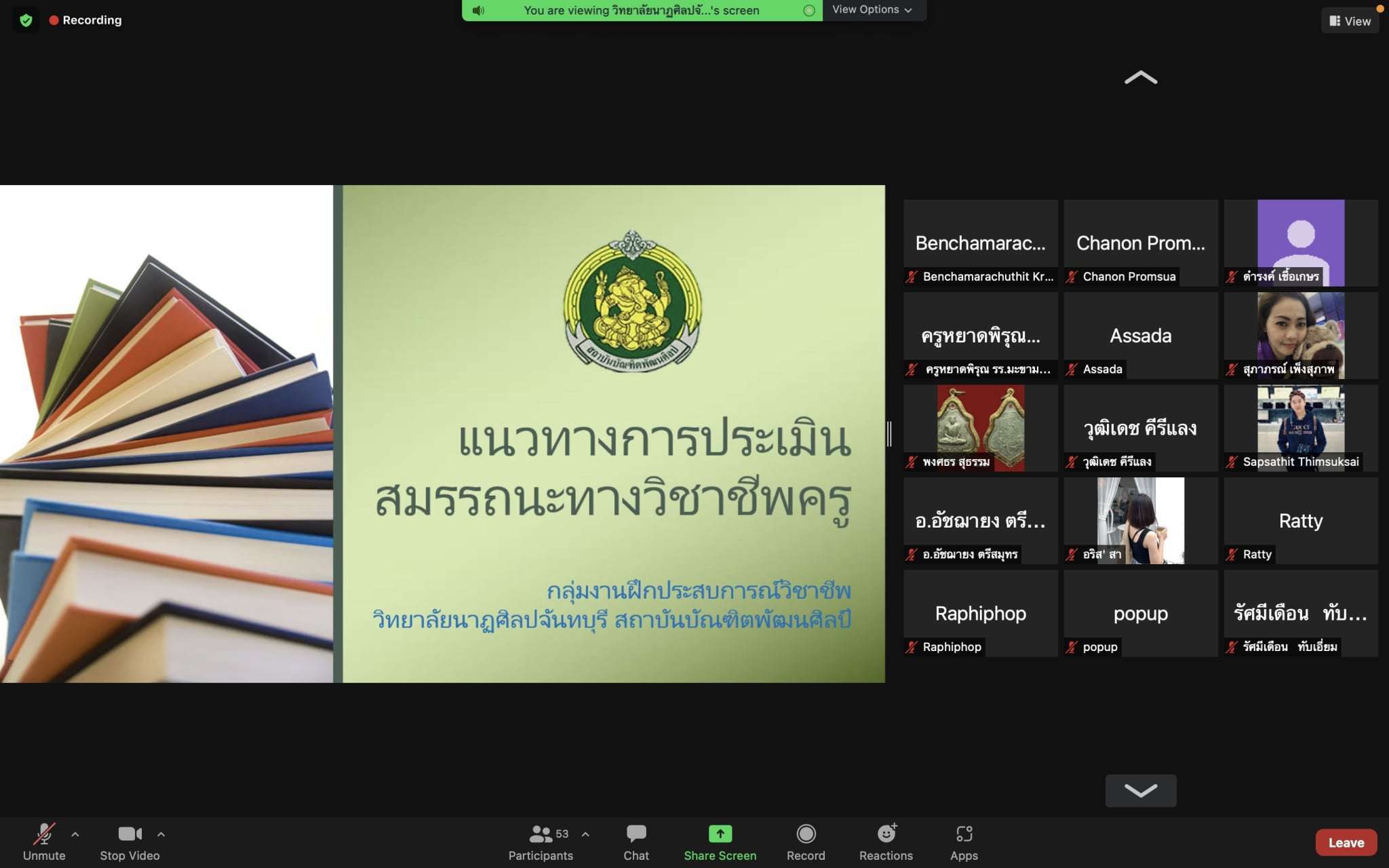Click the Record circle icon

[806, 834]
